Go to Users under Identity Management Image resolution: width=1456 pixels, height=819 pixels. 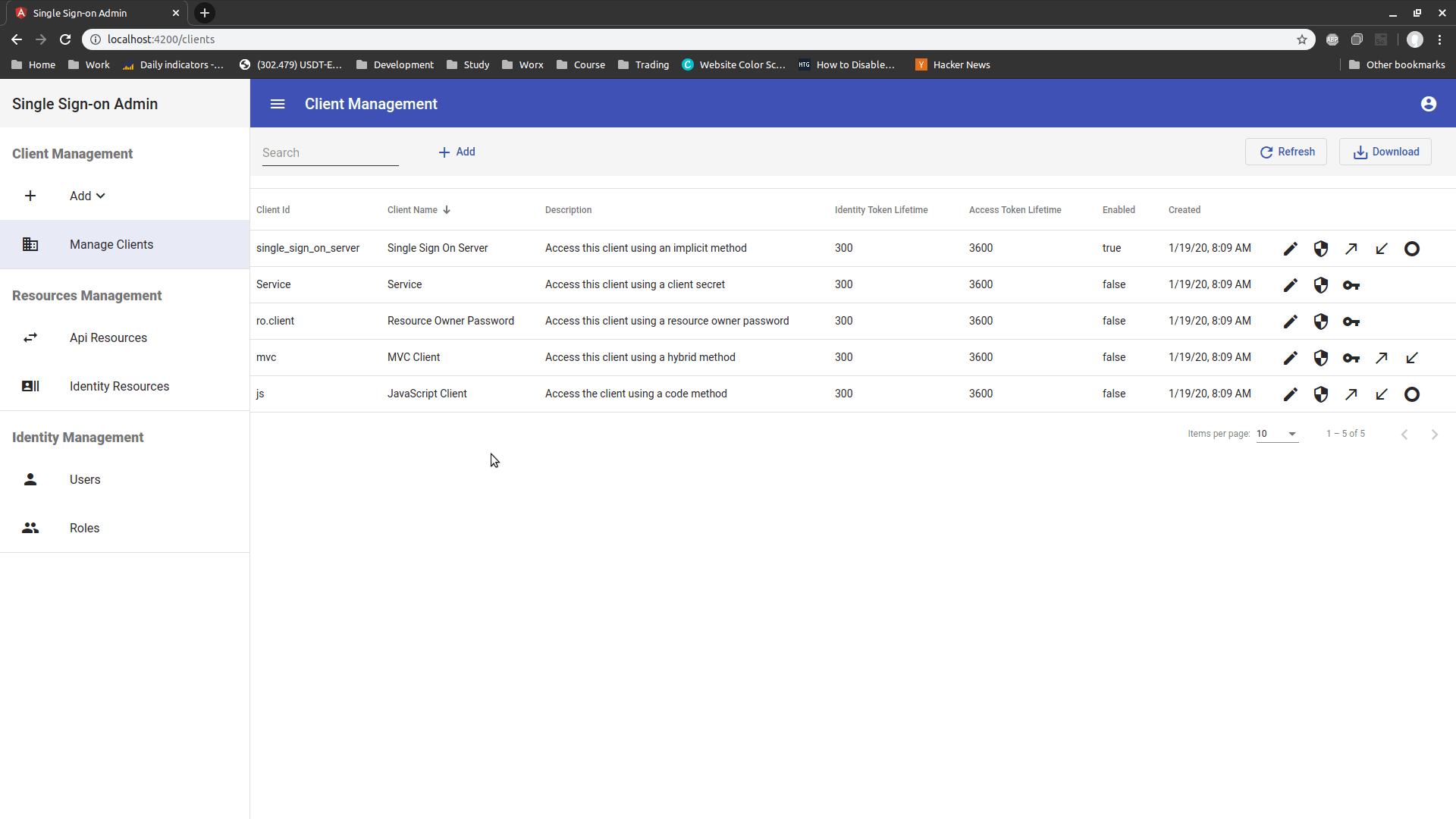85,480
